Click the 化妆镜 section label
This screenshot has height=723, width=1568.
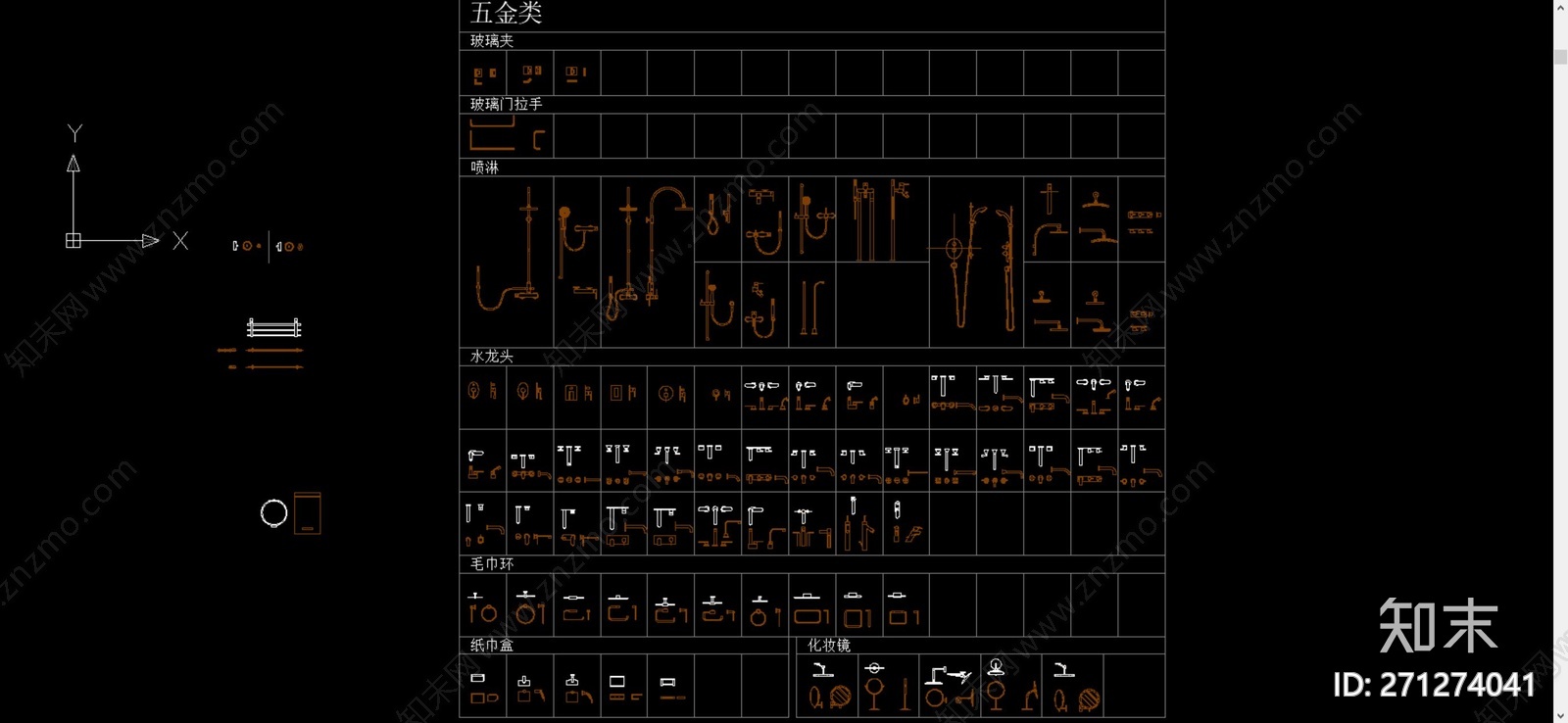(x=828, y=646)
